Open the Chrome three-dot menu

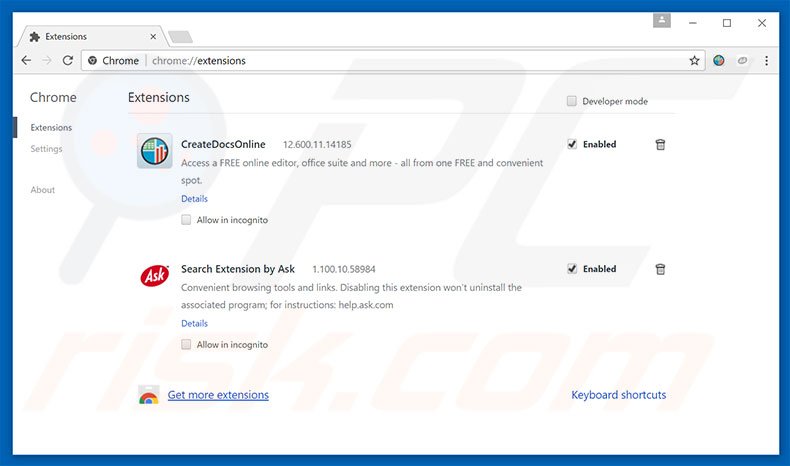pyautogui.click(x=766, y=60)
